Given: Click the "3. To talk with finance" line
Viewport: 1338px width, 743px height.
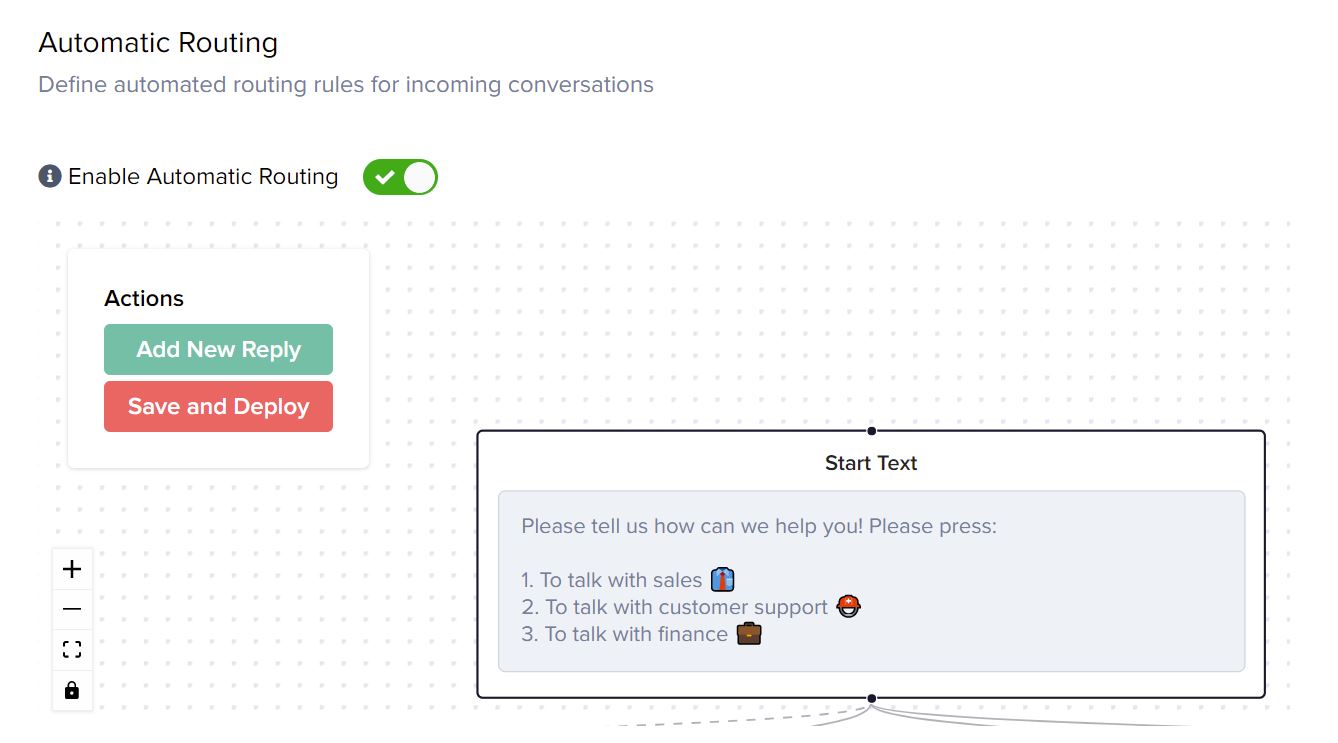Looking at the screenshot, I should pos(624,634).
